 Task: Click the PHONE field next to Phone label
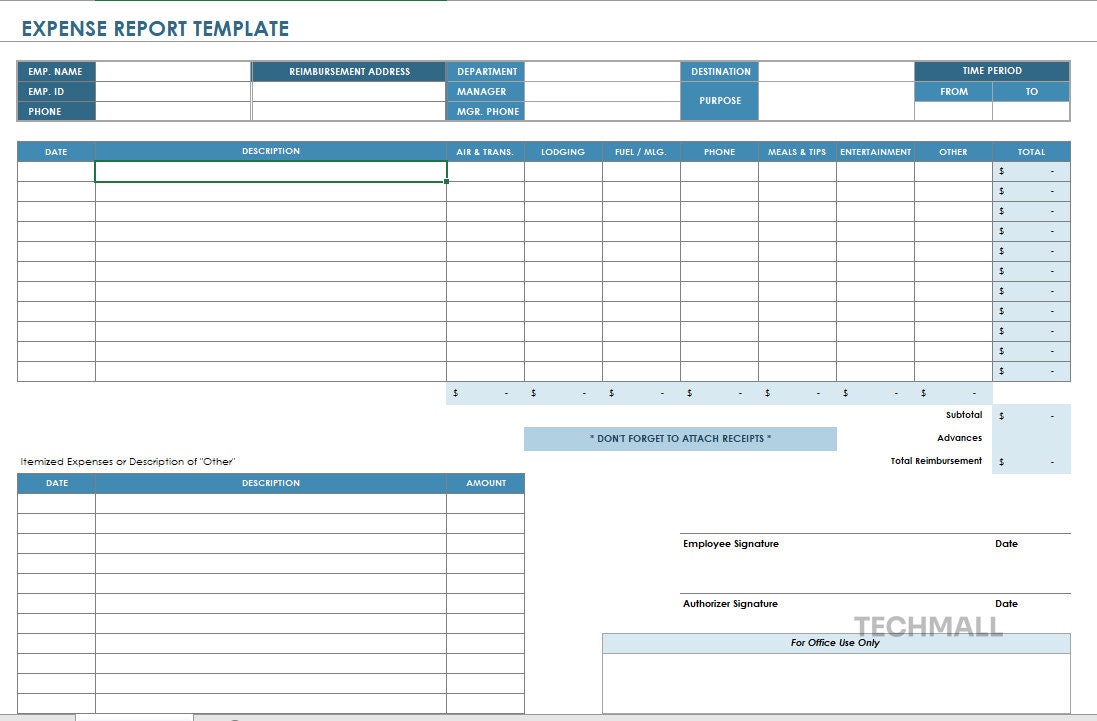coord(170,111)
